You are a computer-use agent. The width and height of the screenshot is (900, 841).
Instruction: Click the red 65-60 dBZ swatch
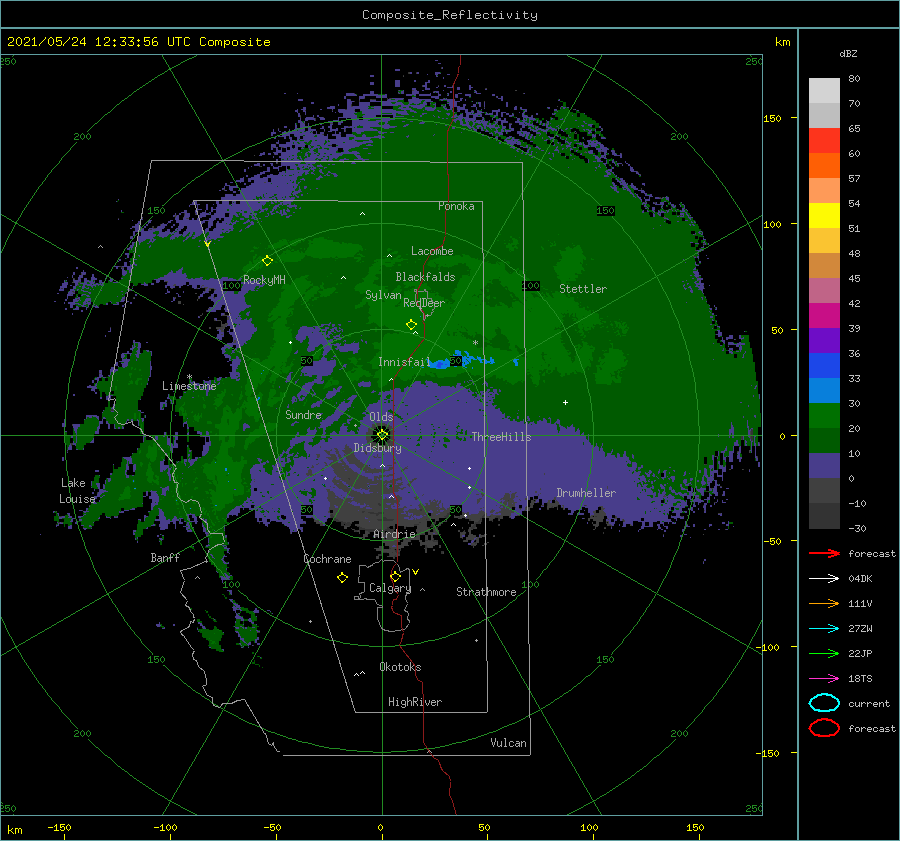click(x=824, y=141)
